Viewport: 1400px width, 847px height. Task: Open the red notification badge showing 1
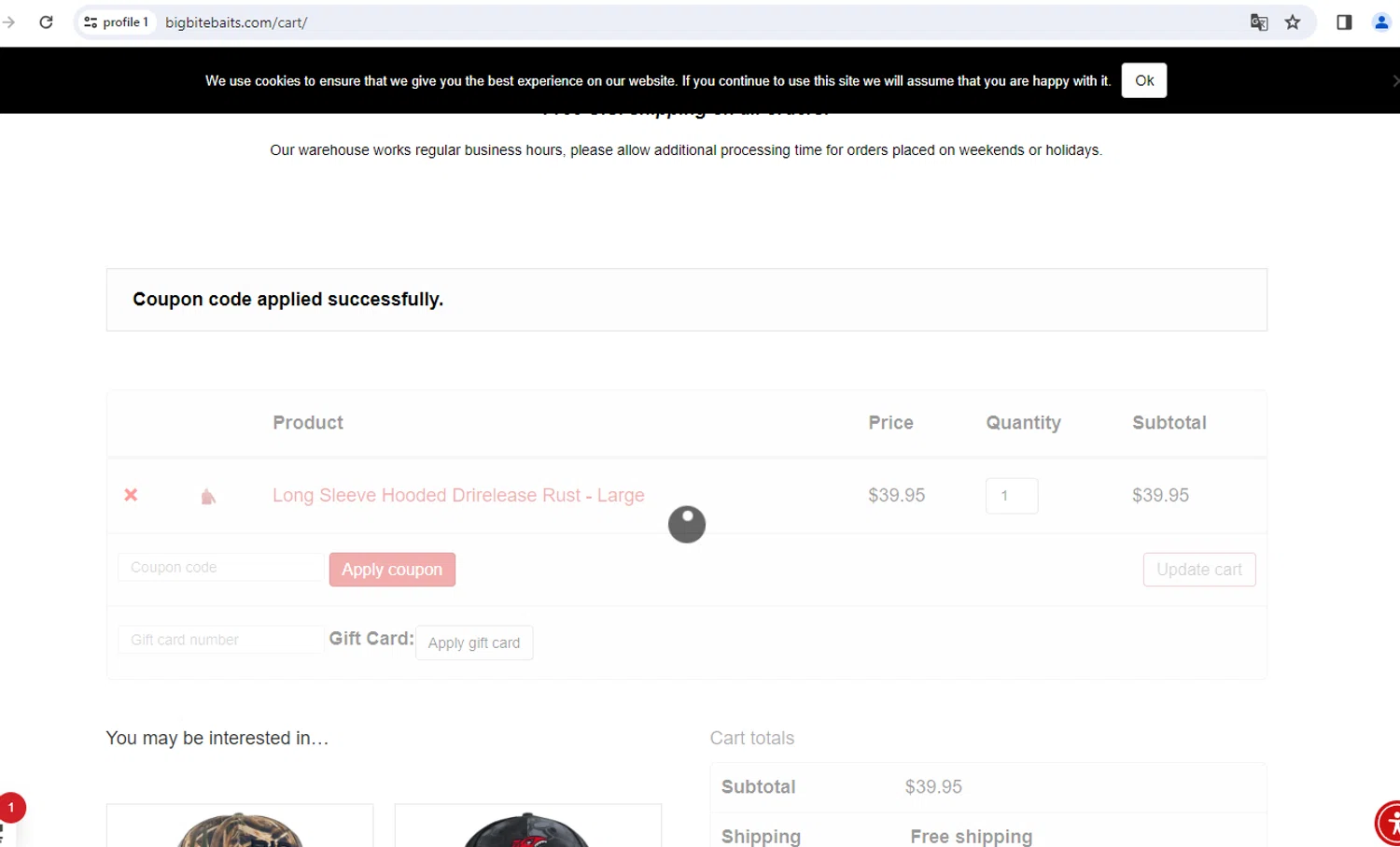[x=11, y=807]
